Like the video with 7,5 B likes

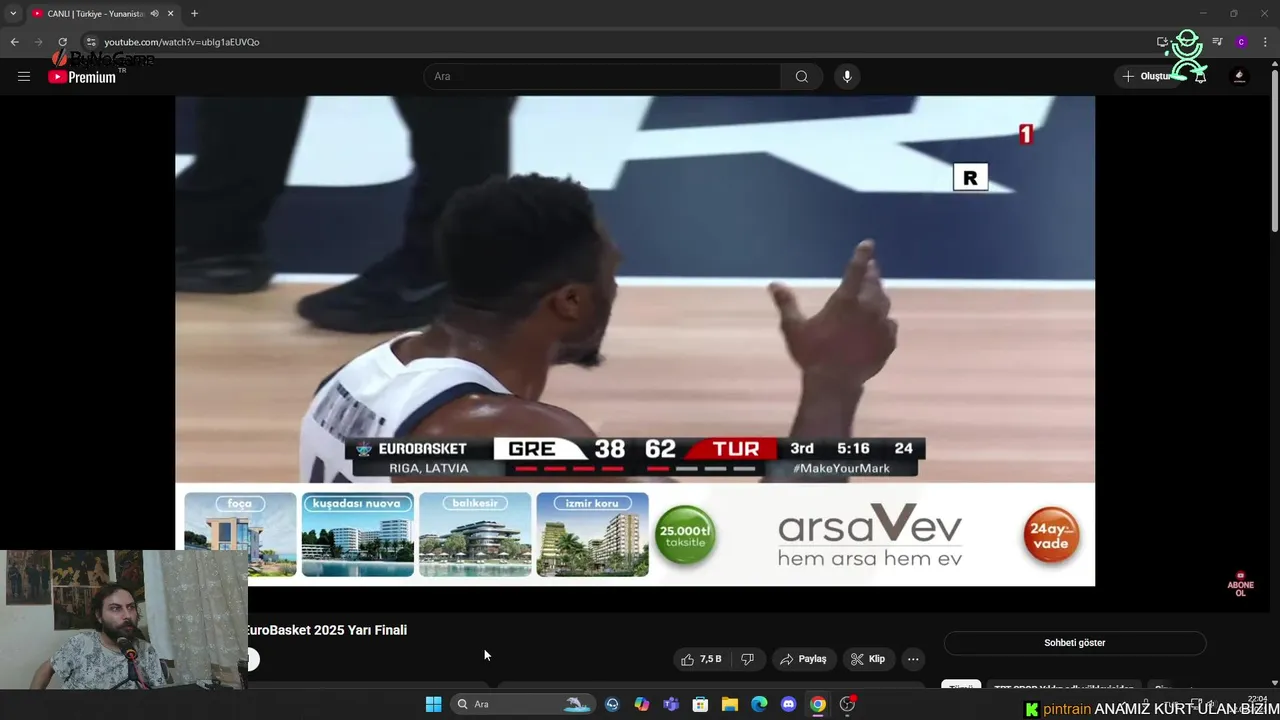(701, 659)
